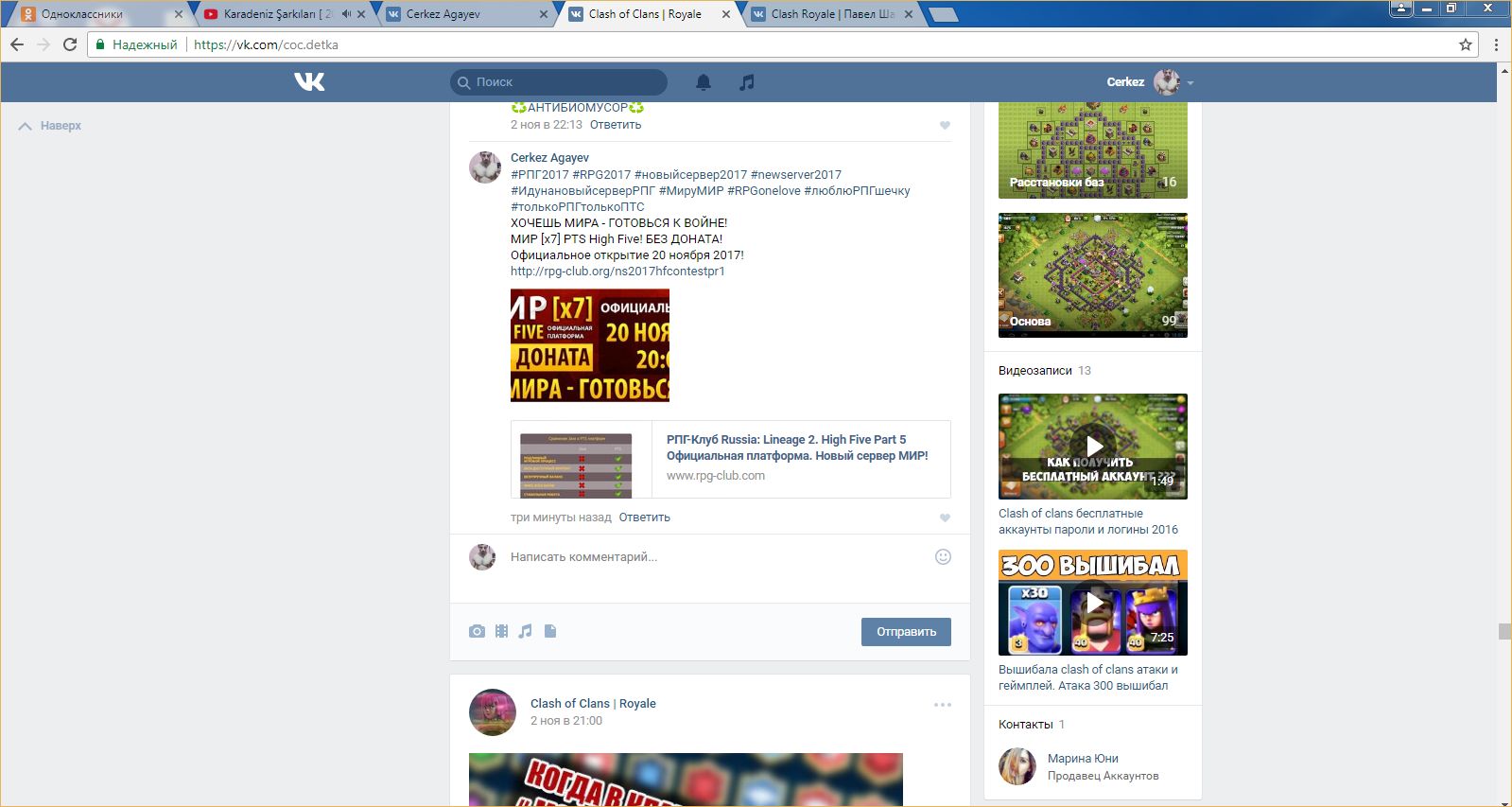Open the КОГДА post image
This screenshot has width=1512, height=807.
(686, 781)
